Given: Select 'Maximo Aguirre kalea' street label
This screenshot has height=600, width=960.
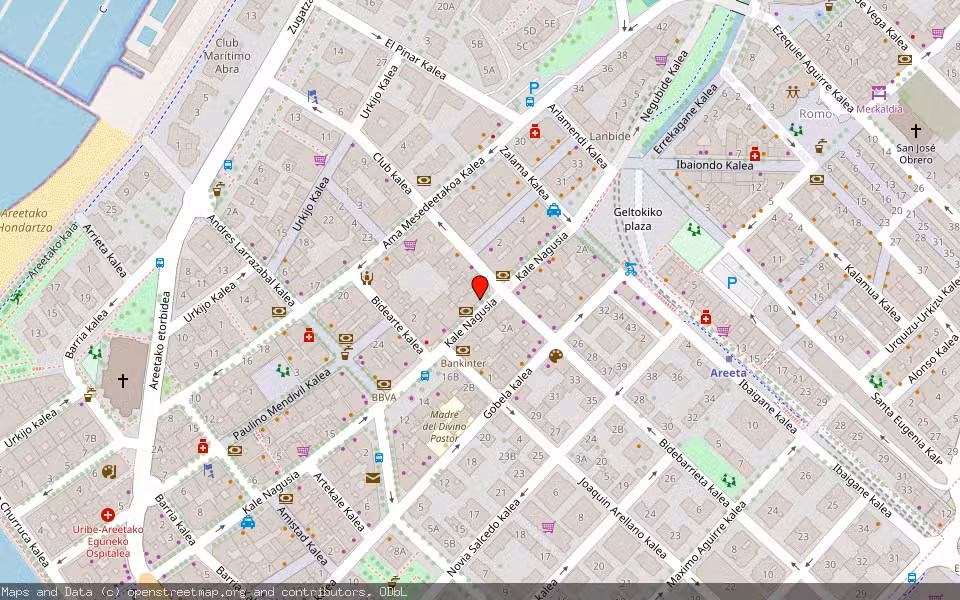Looking at the screenshot, I should point(707,544).
